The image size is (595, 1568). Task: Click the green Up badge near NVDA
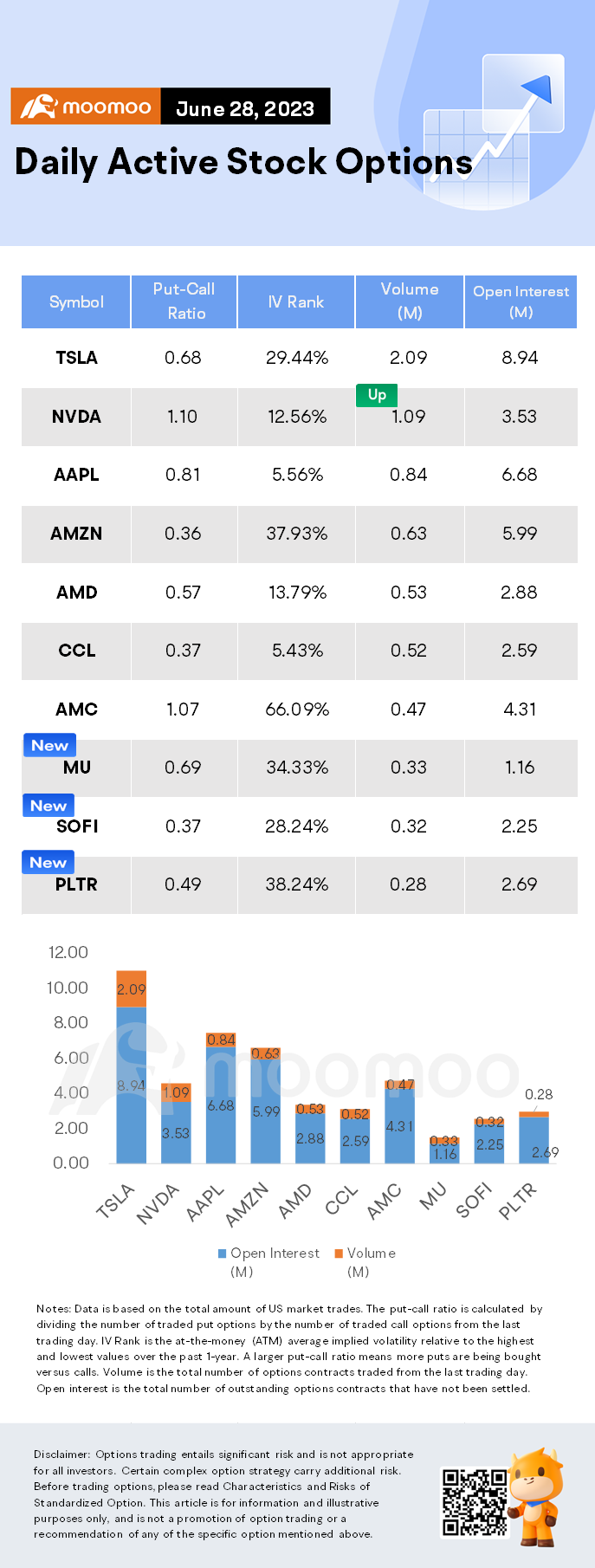coord(377,395)
